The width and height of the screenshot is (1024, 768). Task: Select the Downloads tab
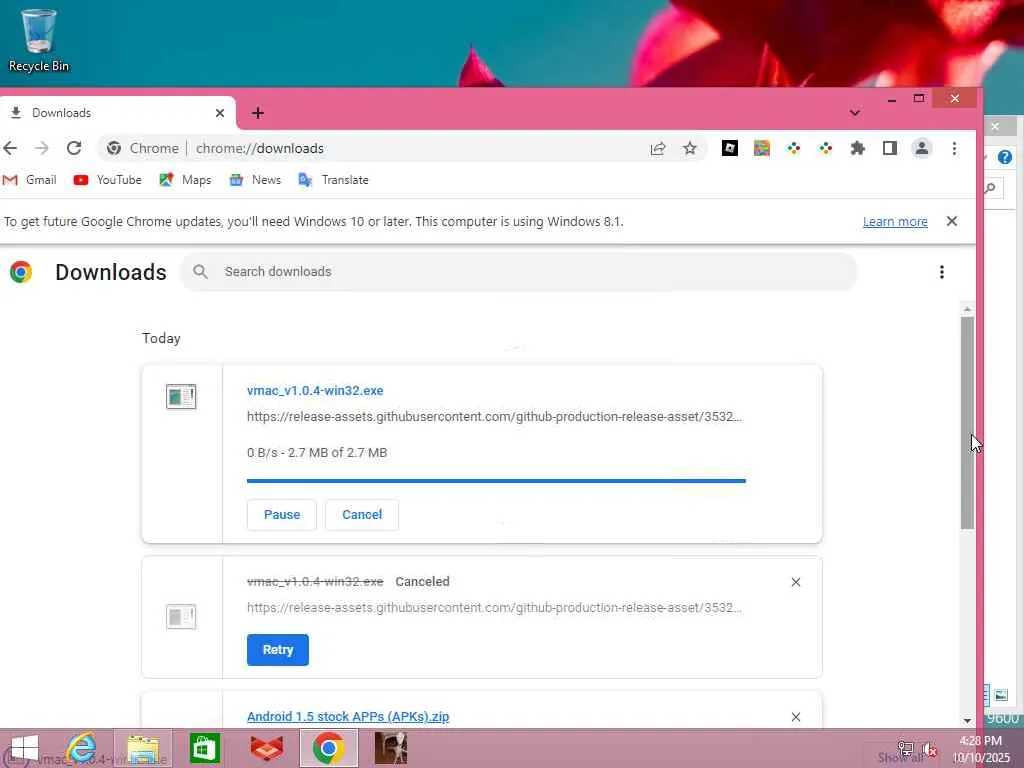[116, 113]
